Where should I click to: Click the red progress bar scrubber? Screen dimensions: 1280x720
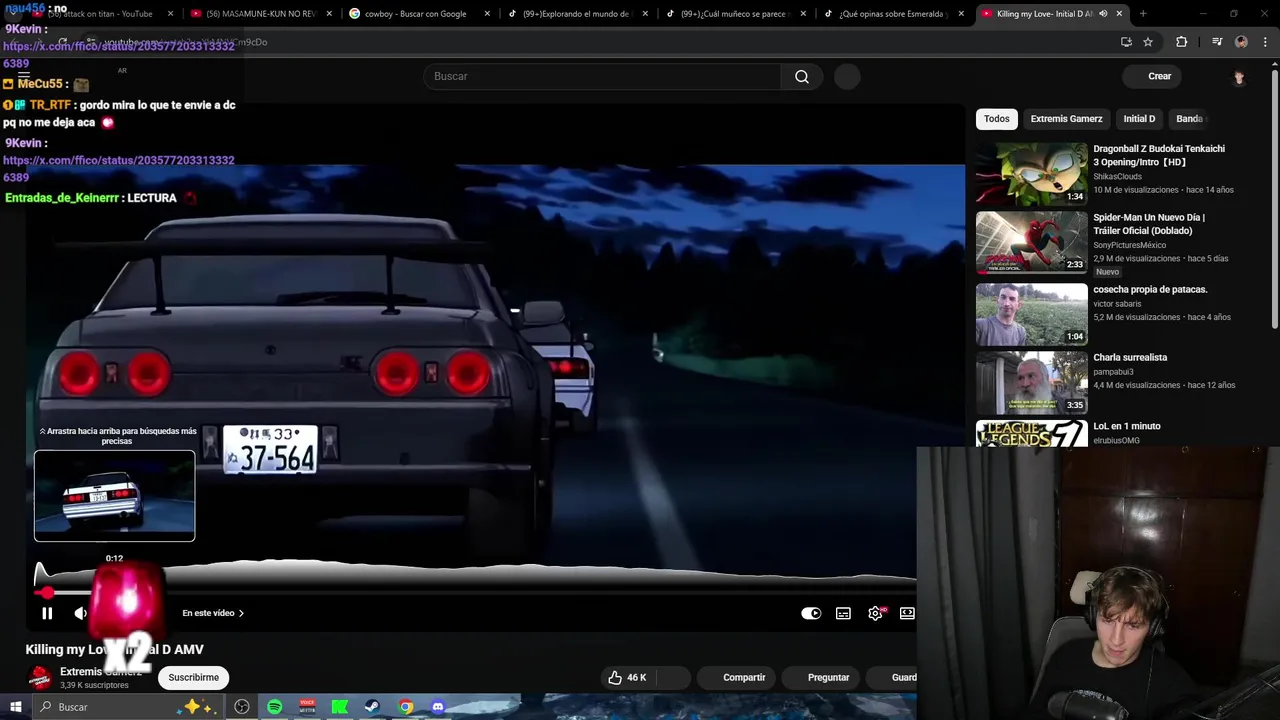point(47,592)
